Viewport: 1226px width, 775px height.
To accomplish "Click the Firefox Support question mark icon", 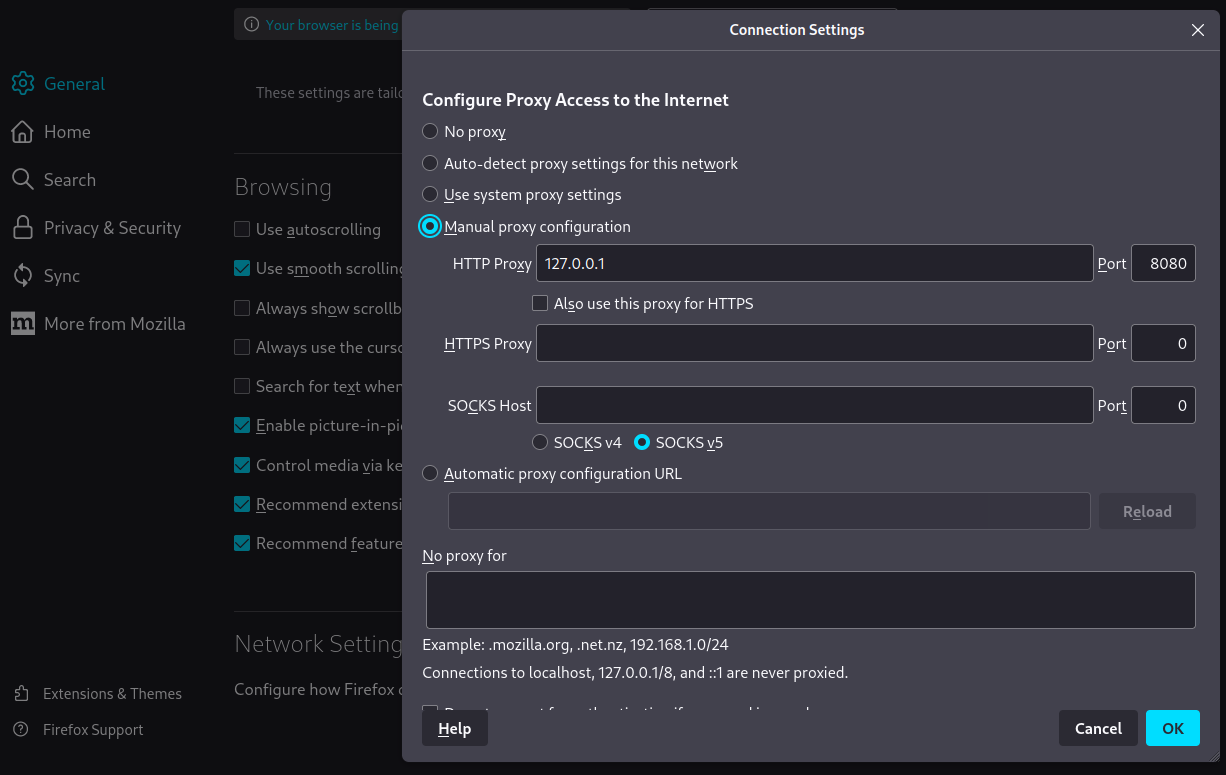I will pos(21,730).
